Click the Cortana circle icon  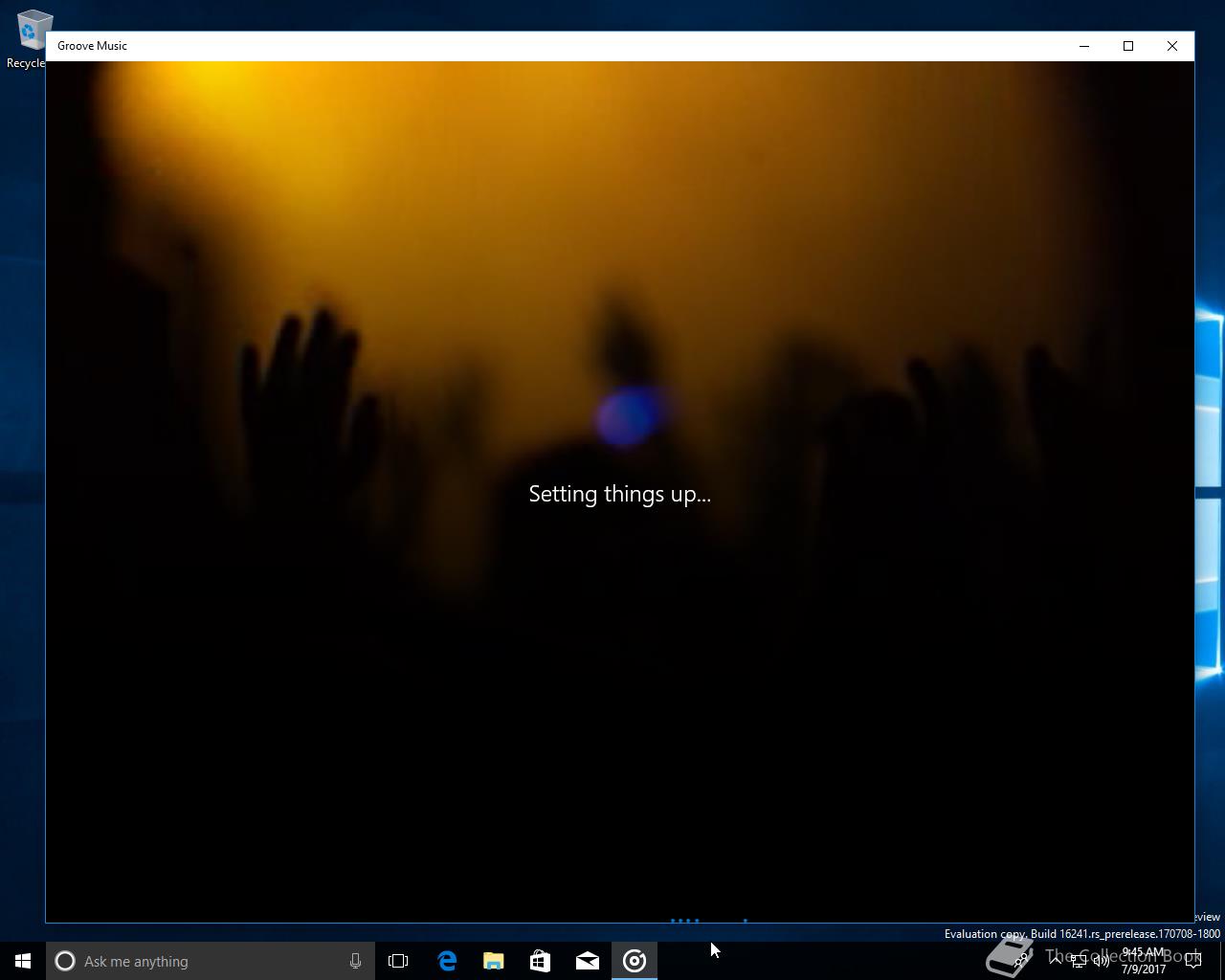(x=65, y=961)
